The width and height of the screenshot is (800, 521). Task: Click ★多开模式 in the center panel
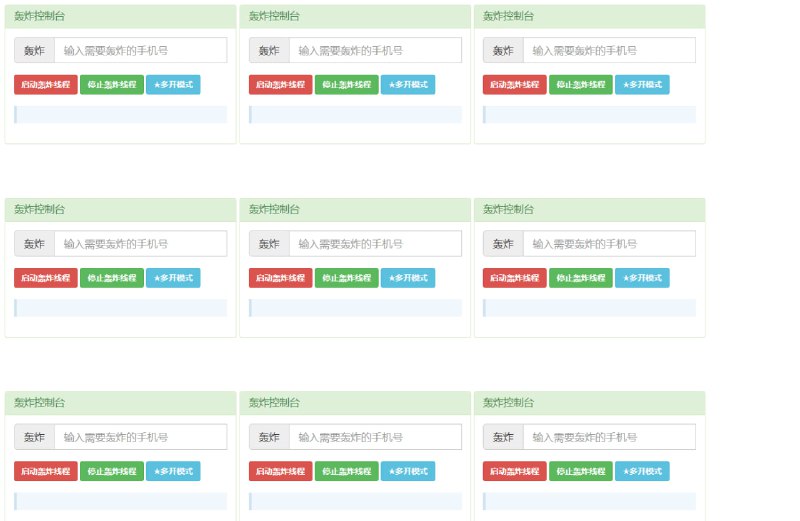point(408,278)
